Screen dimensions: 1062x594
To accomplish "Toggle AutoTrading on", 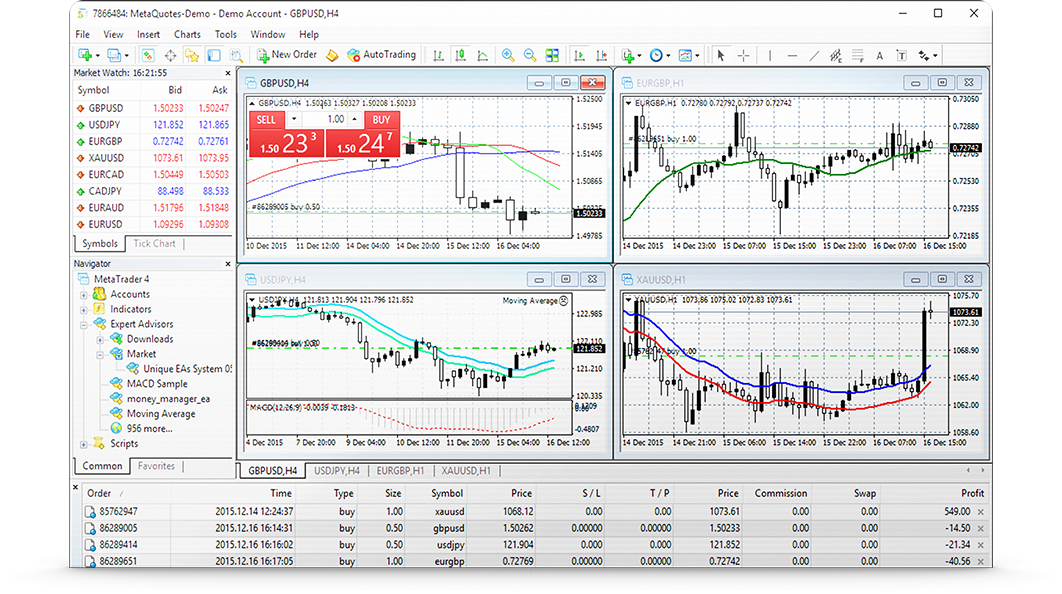I will coord(382,55).
